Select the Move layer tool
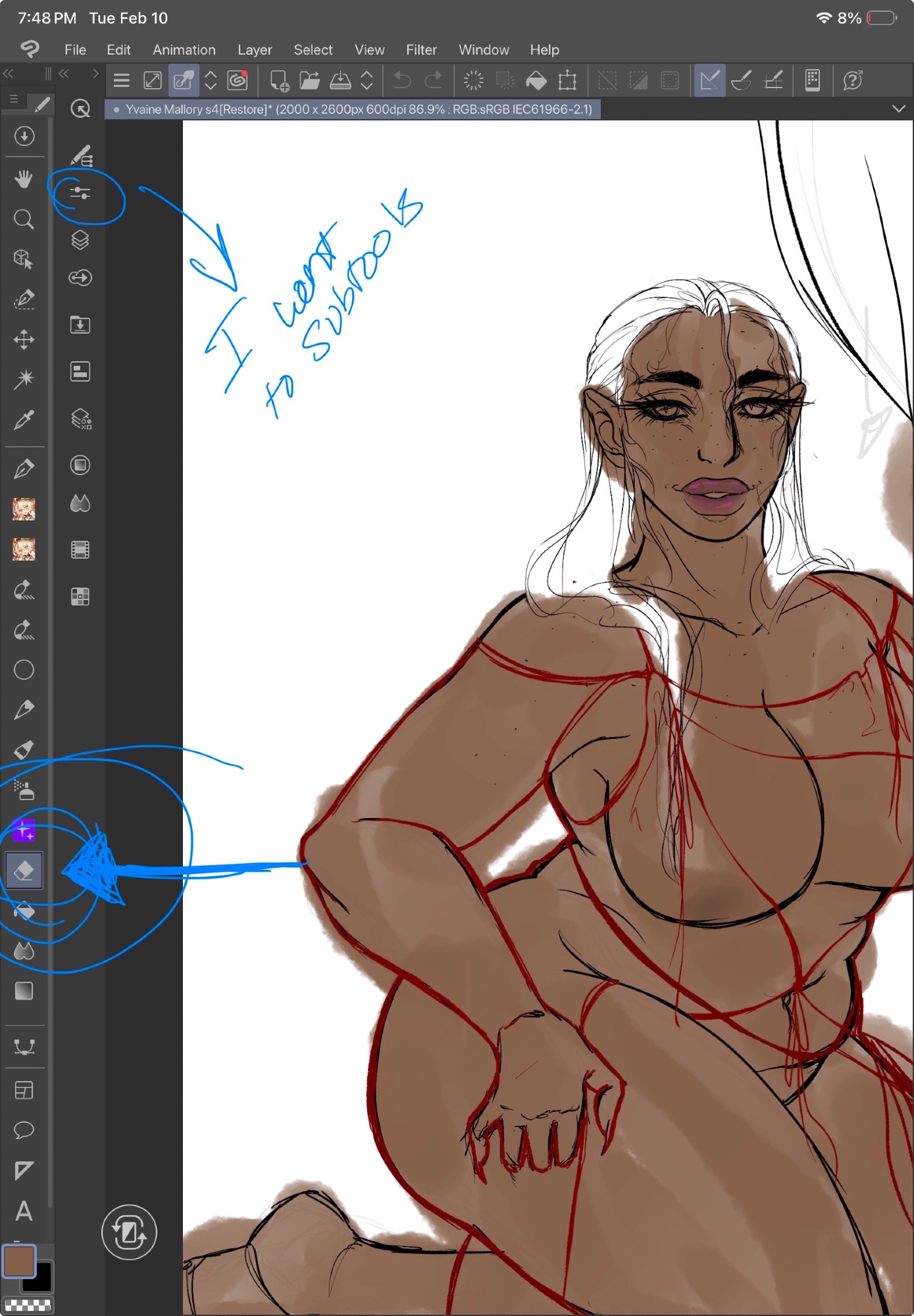914x1316 pixels. (24, 340)
